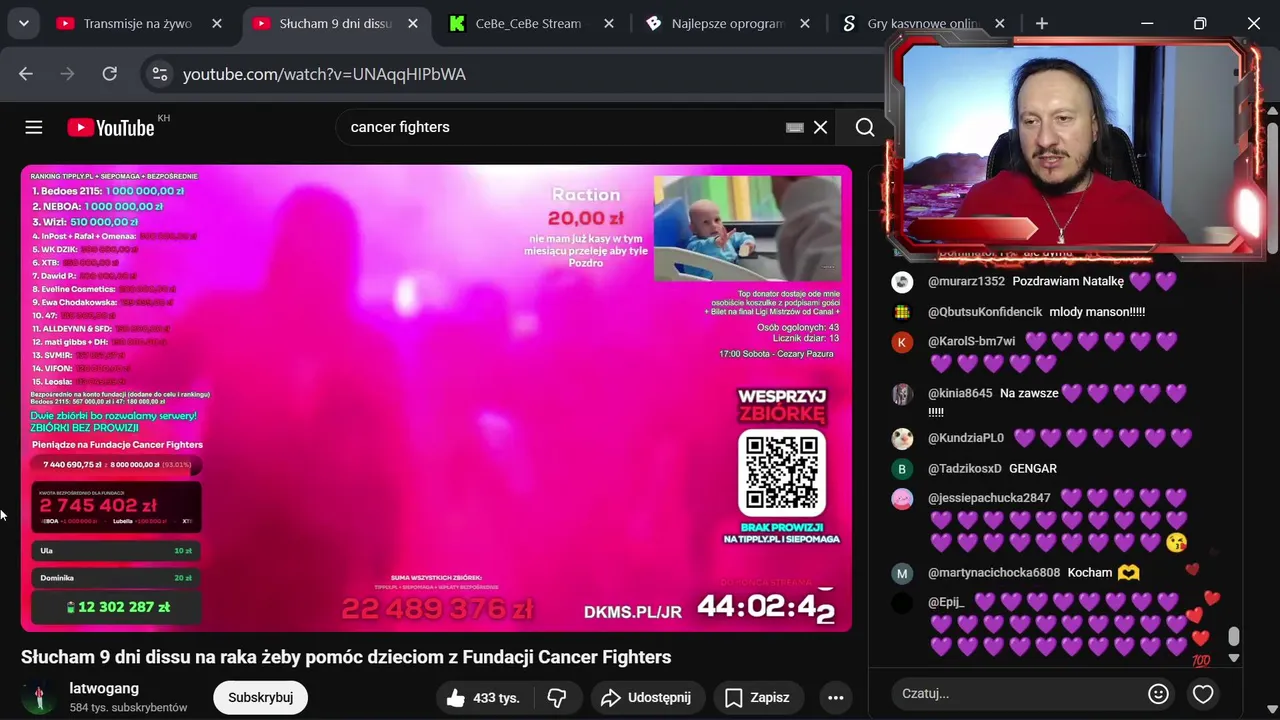
Task: Open @murarz1352 chat author
Action: pos(966,282)
